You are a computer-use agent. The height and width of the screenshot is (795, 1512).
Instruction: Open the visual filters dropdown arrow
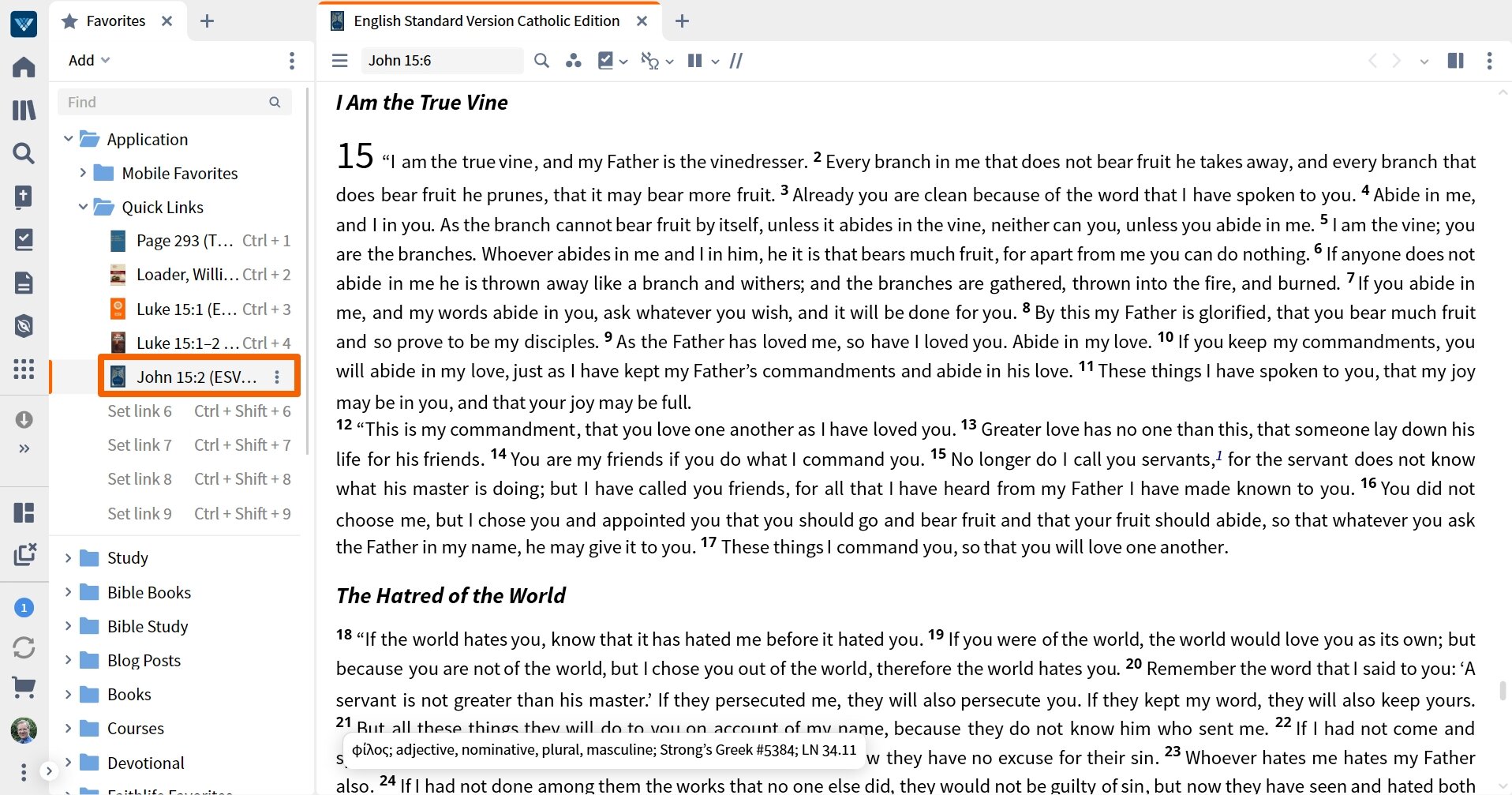[x=623, y=61]
